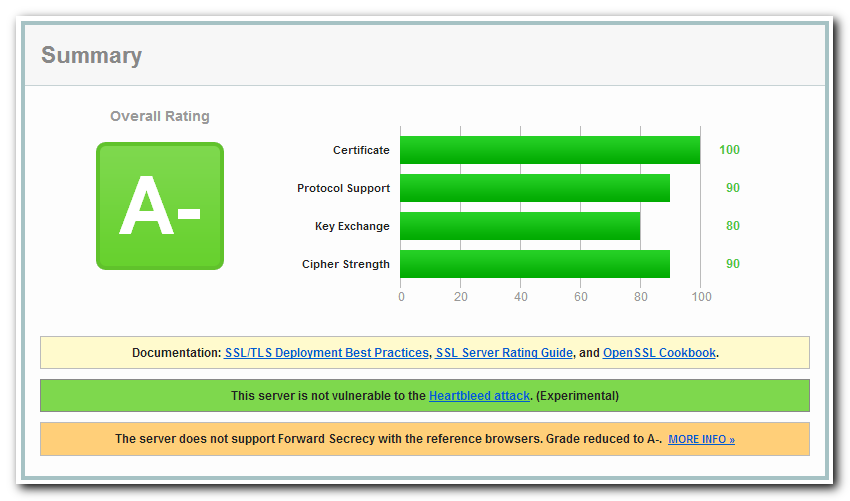Screen dimensions: 850x501
Task: Click the Cipher Strength score value 90
Action: [733, 264]
